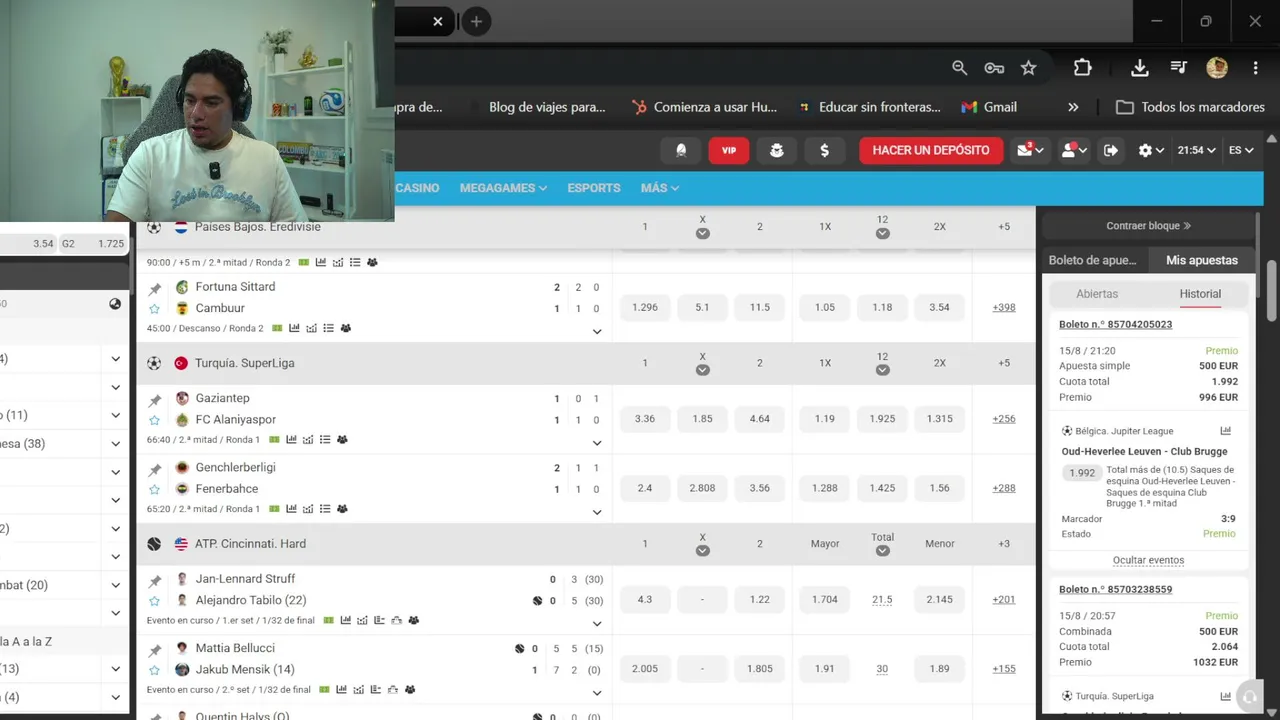Open the incognito agent icon in header
1280x720 pixels.
(x=777, y=150)
